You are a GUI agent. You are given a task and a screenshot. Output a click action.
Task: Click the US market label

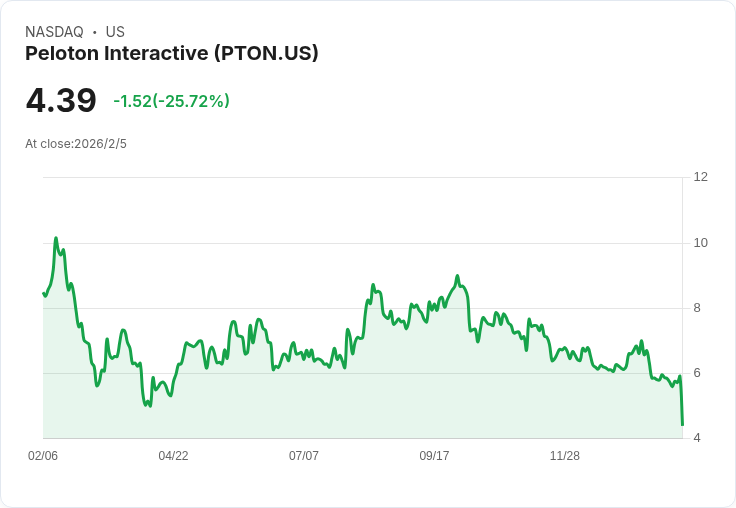pos(115,32)
